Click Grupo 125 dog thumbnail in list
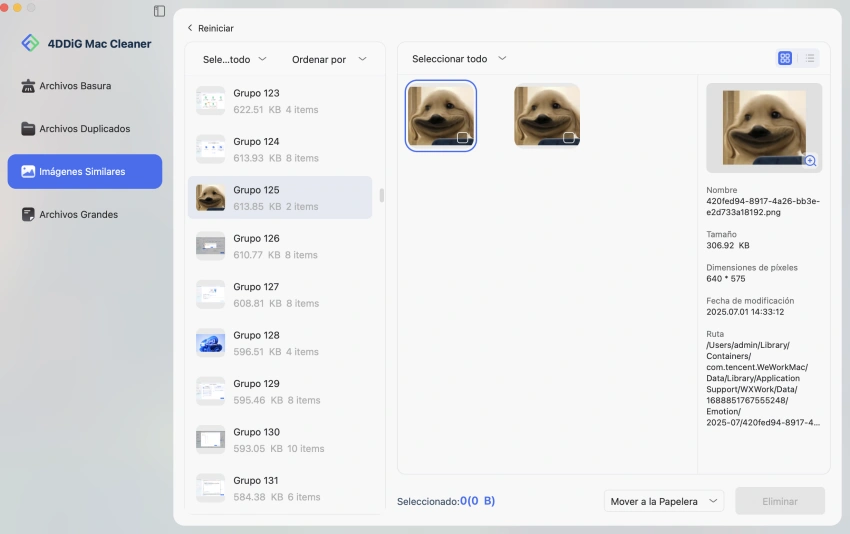Screen dimensions: 850x534 click(x=210, y=197)
